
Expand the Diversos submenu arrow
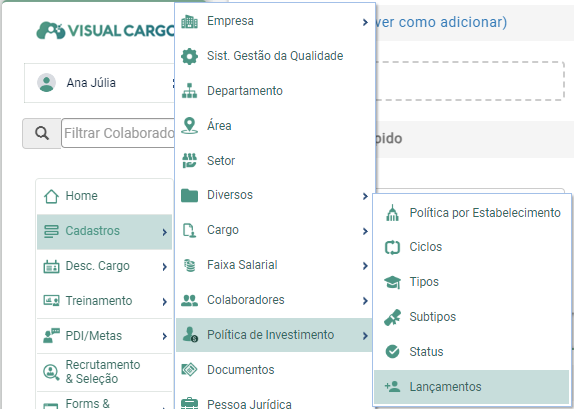pyautogui.click(x=365, y=196)
